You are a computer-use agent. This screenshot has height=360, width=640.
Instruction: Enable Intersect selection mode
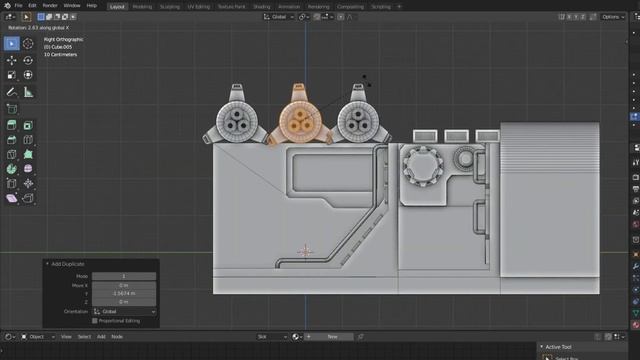(73, 17)
